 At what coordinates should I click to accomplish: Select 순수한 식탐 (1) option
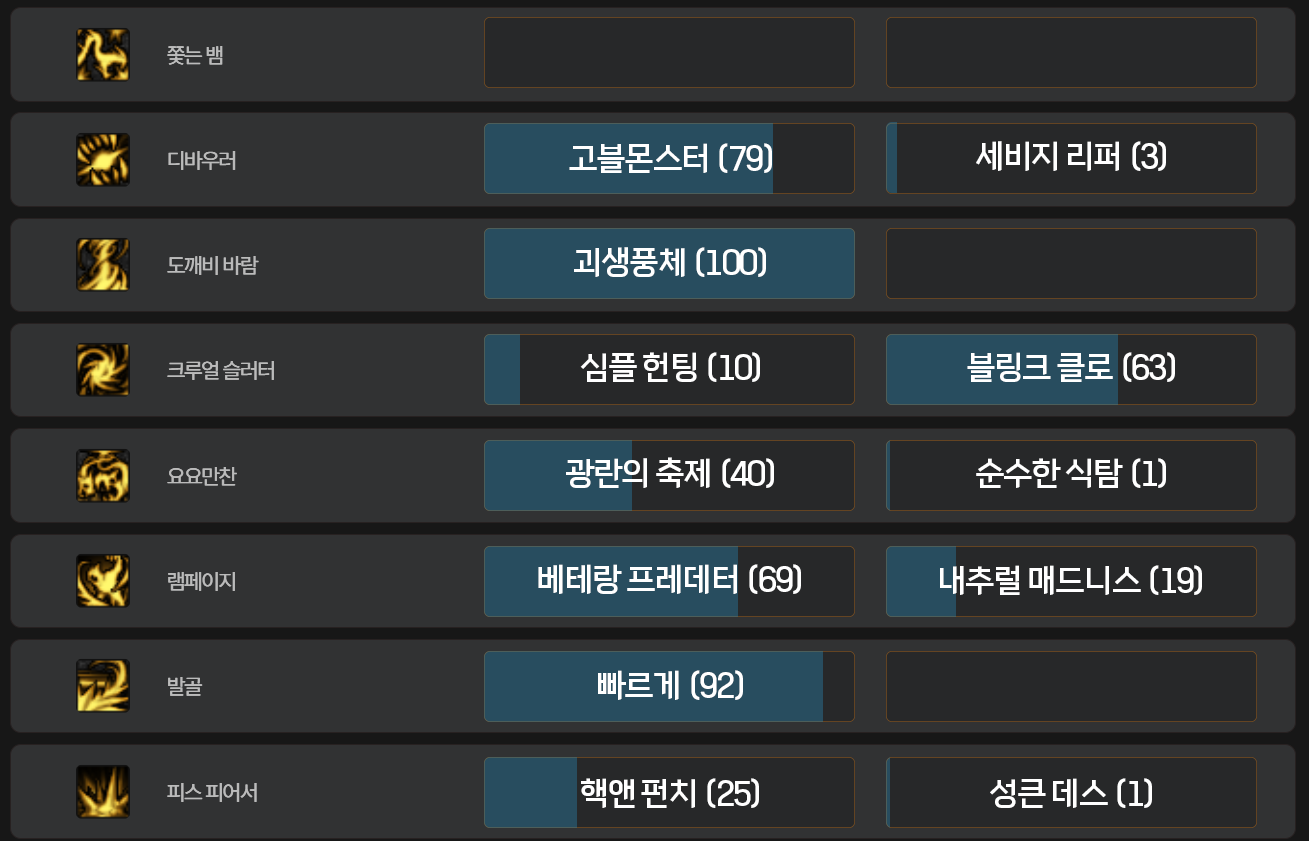pyautogui.click(x=1071, y=475)
